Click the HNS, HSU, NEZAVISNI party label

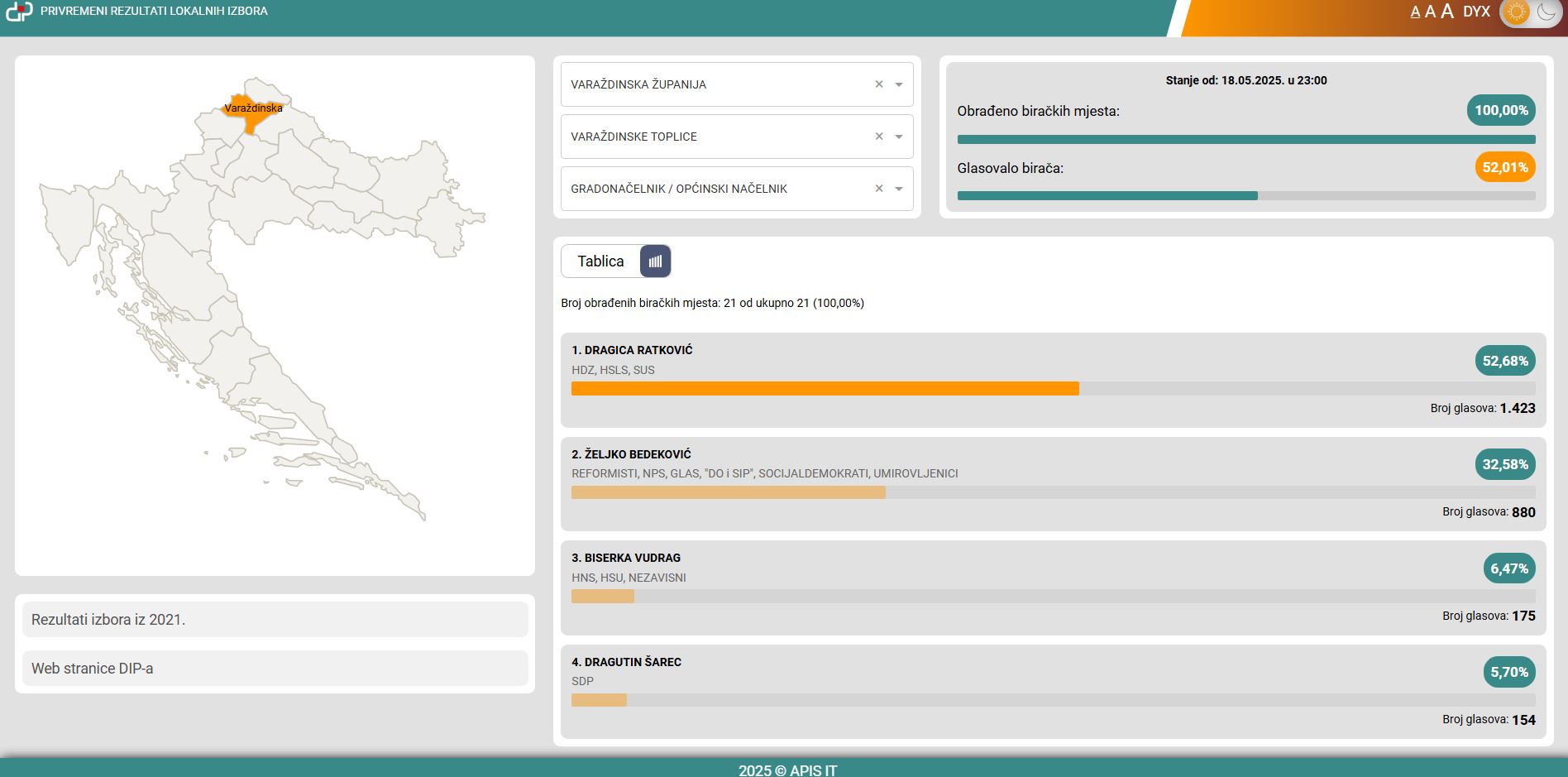pyautogui.click(x=629, y=578)
